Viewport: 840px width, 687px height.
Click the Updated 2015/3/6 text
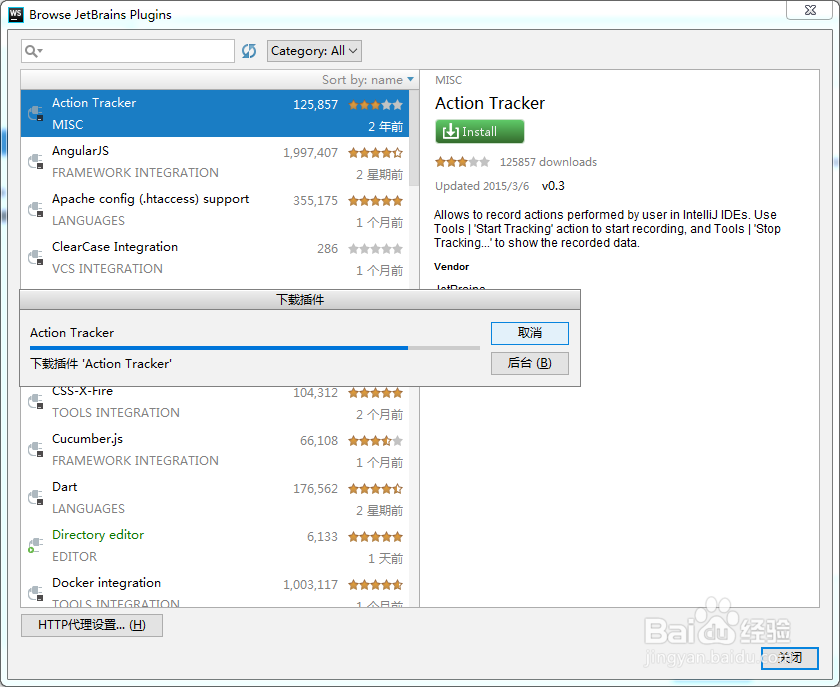[x=482, y=186]
